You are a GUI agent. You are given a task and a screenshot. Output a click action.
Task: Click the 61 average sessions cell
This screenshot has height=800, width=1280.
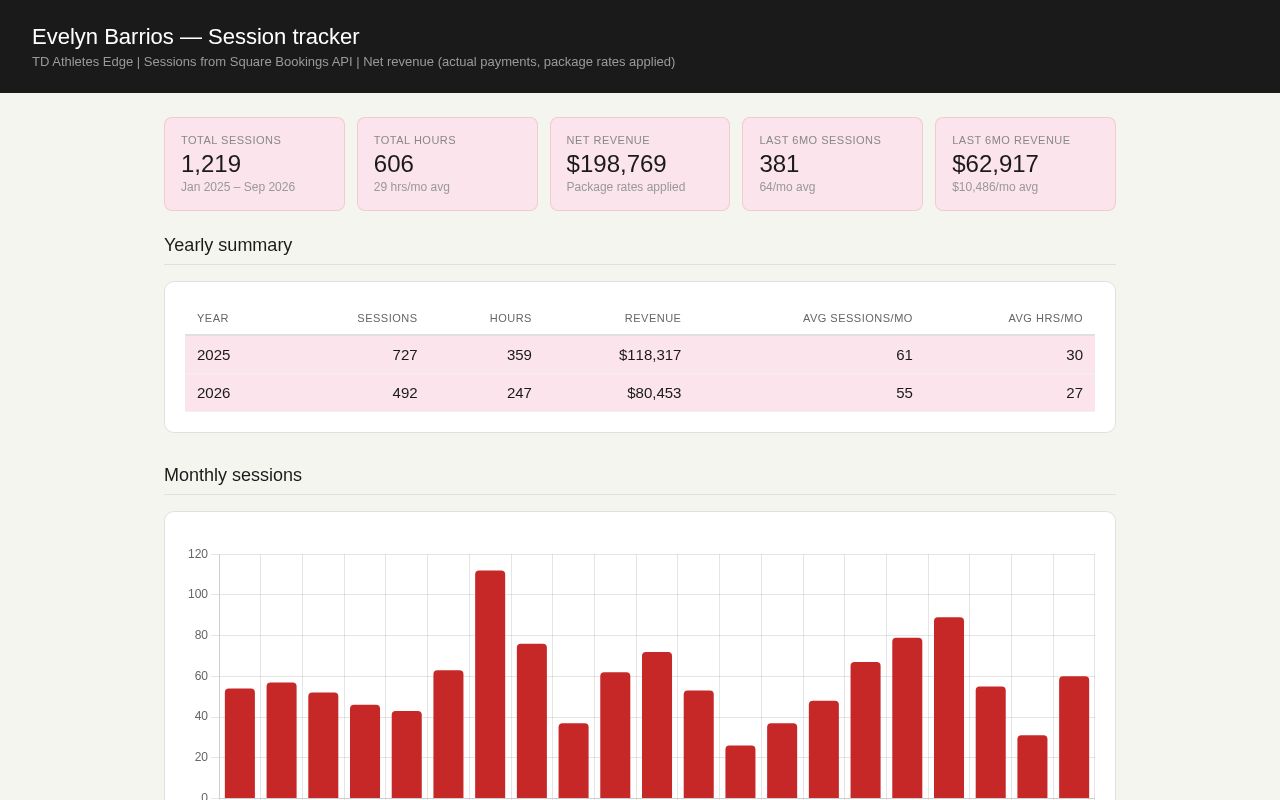tap(904, 355)
